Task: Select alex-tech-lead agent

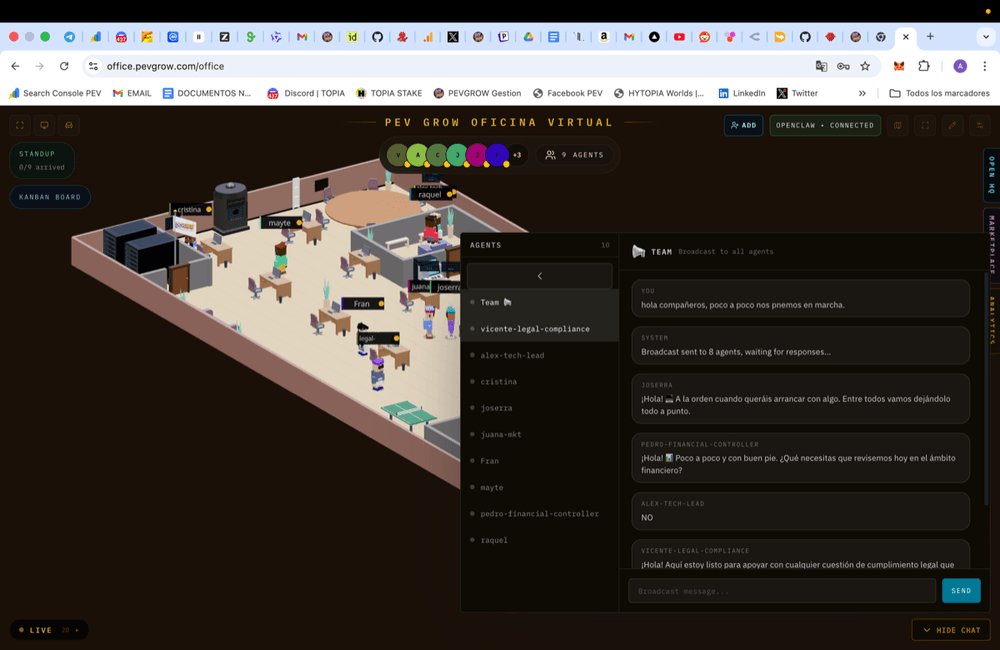Action: [x=540, y=355]
